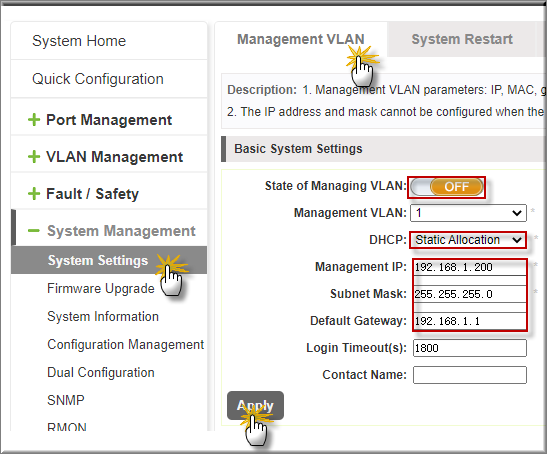Viewport: 547px width, 454px height.
Task: Go to Quick Configuration
Action: pyautogui.click(x=98, y=79)
